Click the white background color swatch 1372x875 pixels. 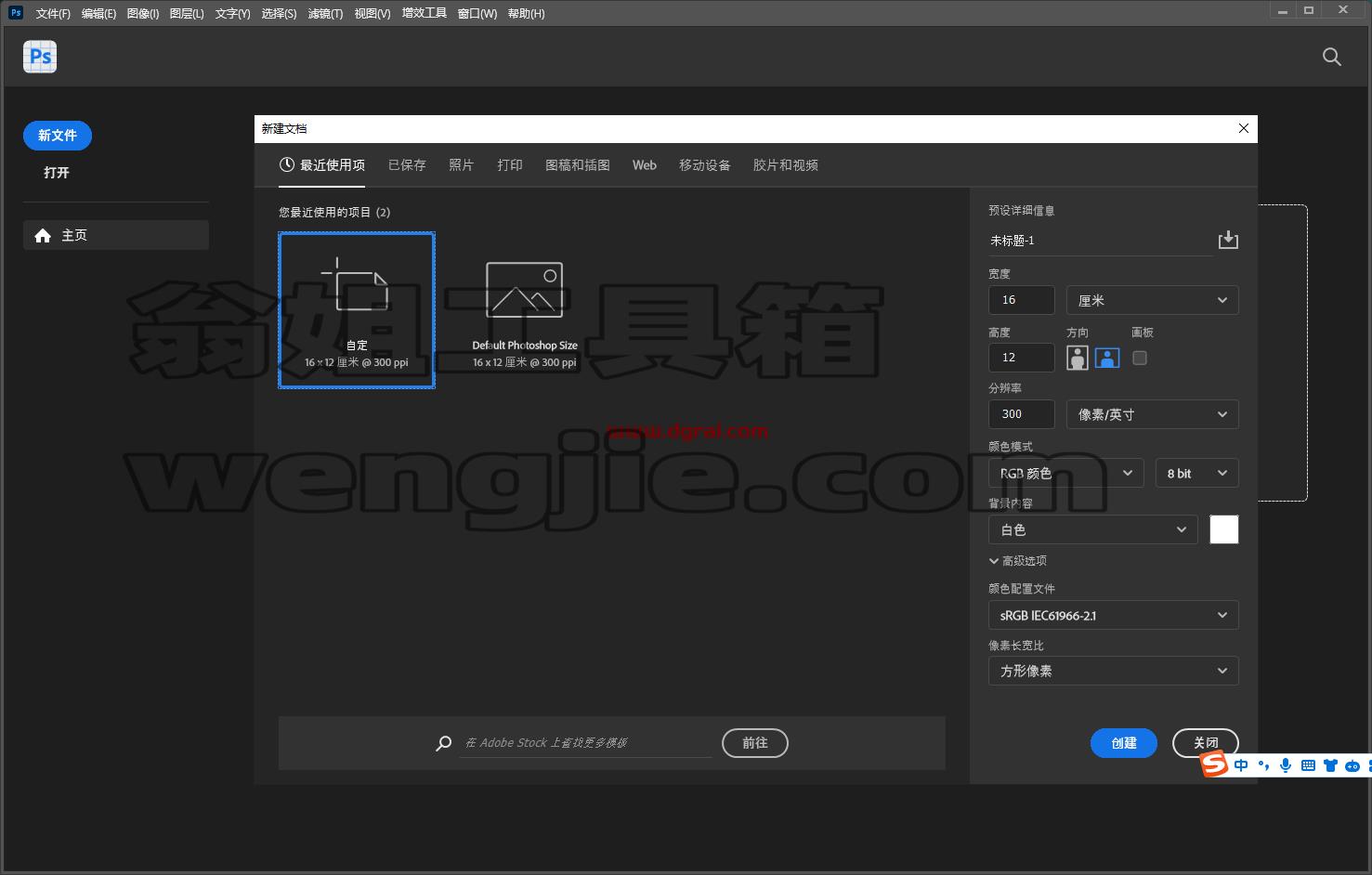(1224, 529)
